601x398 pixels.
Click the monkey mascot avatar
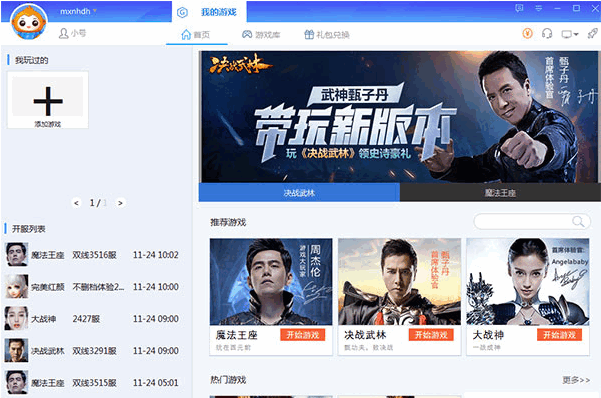pyautogui.click(x=28, y=22)
